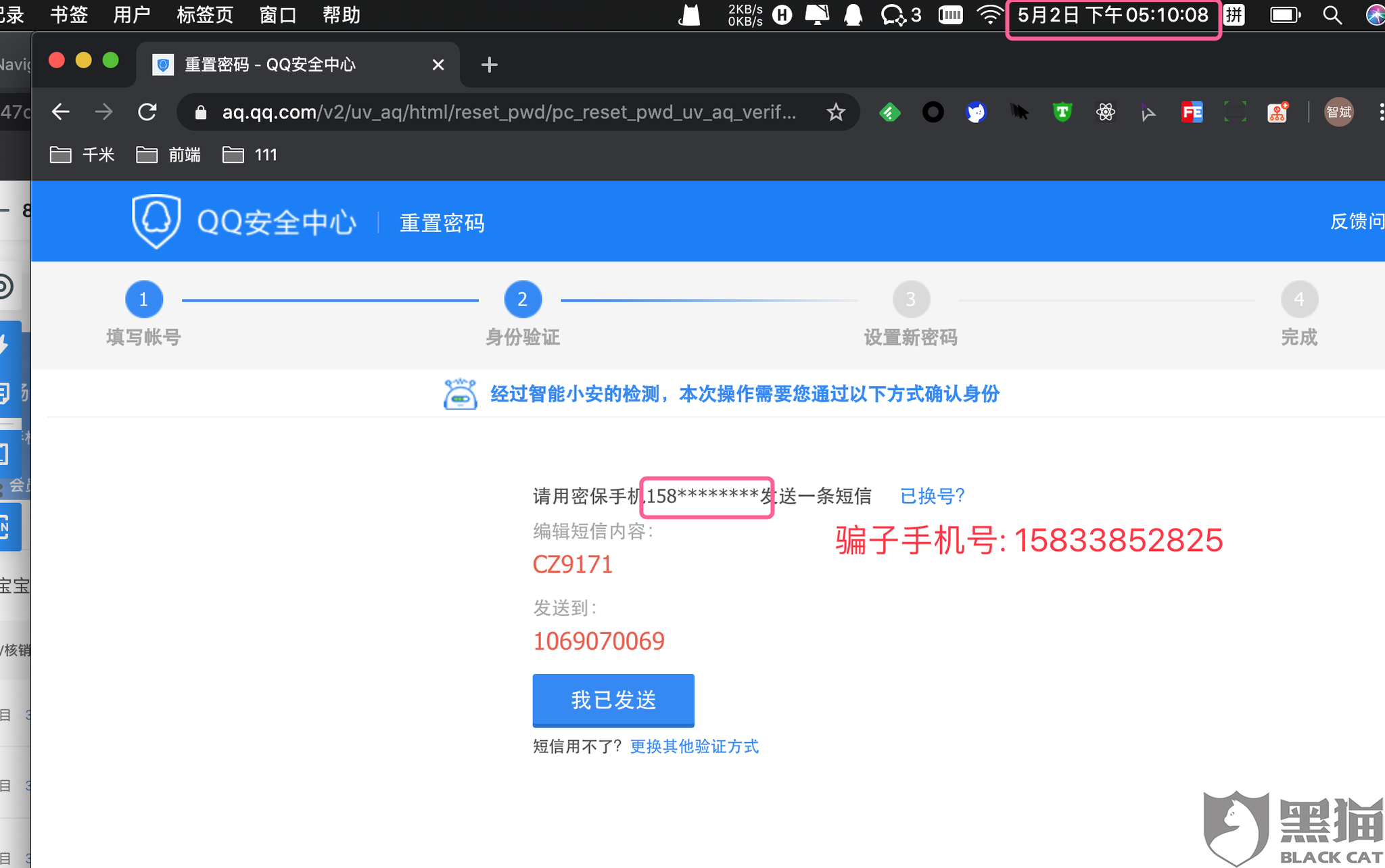
Task: Click the 已换号? link
Action: point(932,496)
